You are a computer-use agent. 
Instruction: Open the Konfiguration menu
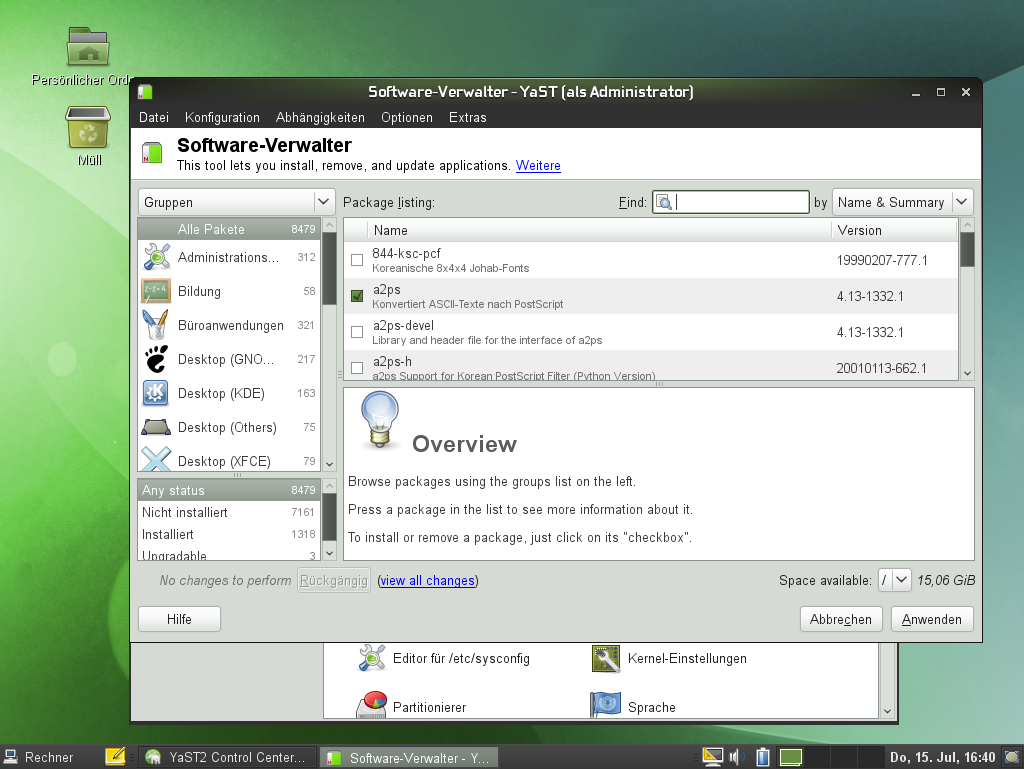pos(222,117)
